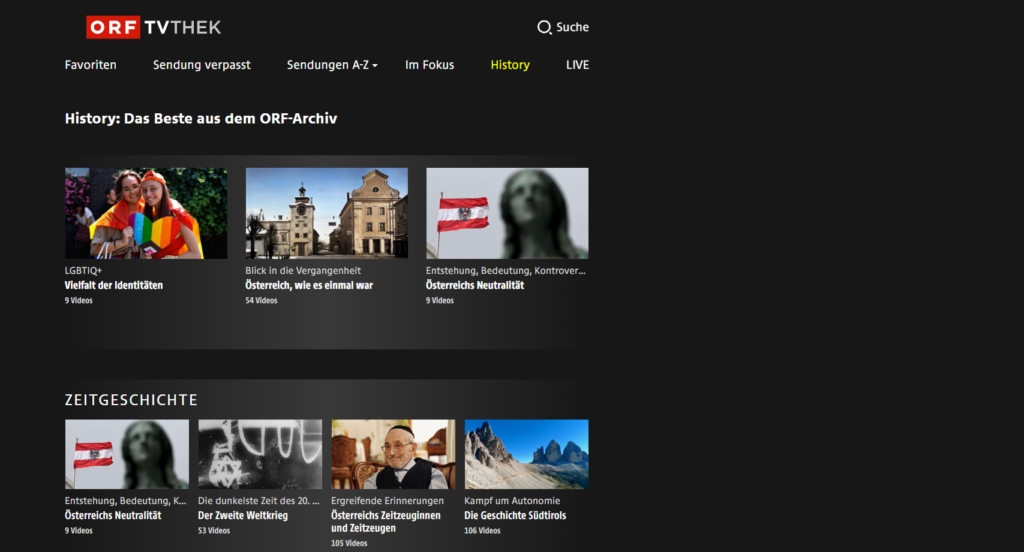
Task: Click the 'Ergreifende Erinnerungen' subtitle
Action: tap(387, 500)
